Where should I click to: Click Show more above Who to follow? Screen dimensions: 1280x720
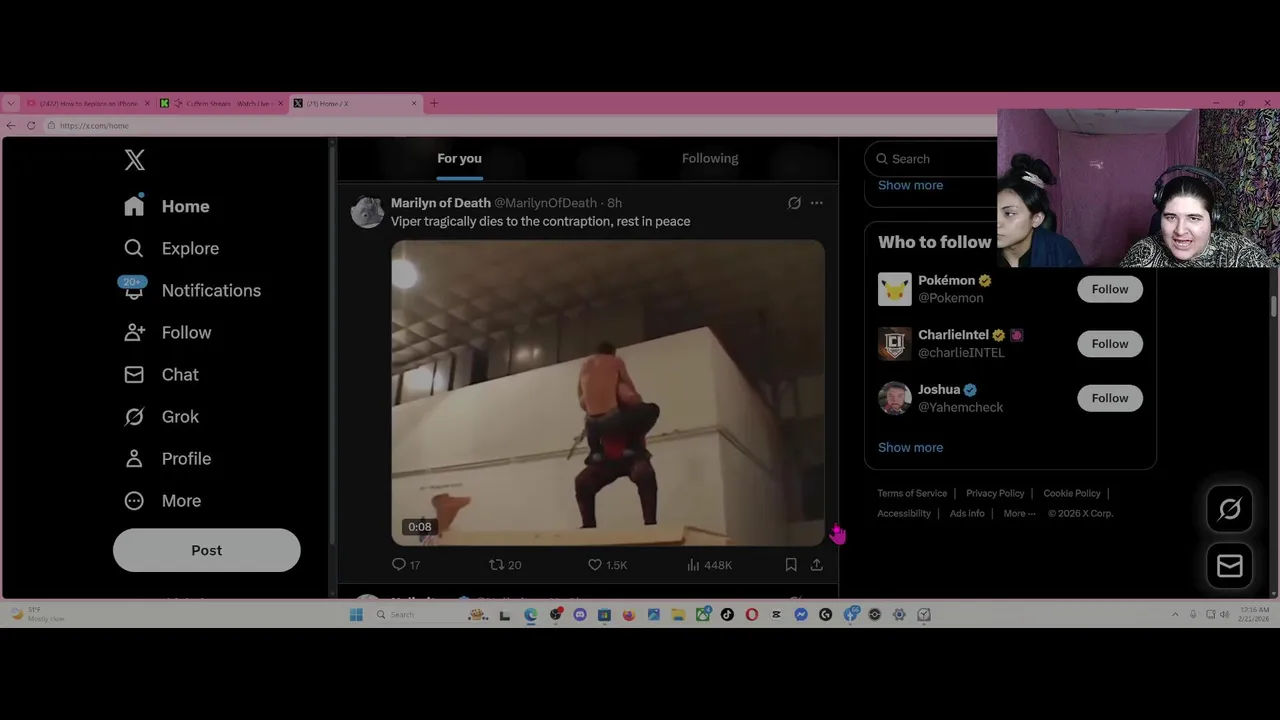910,185
